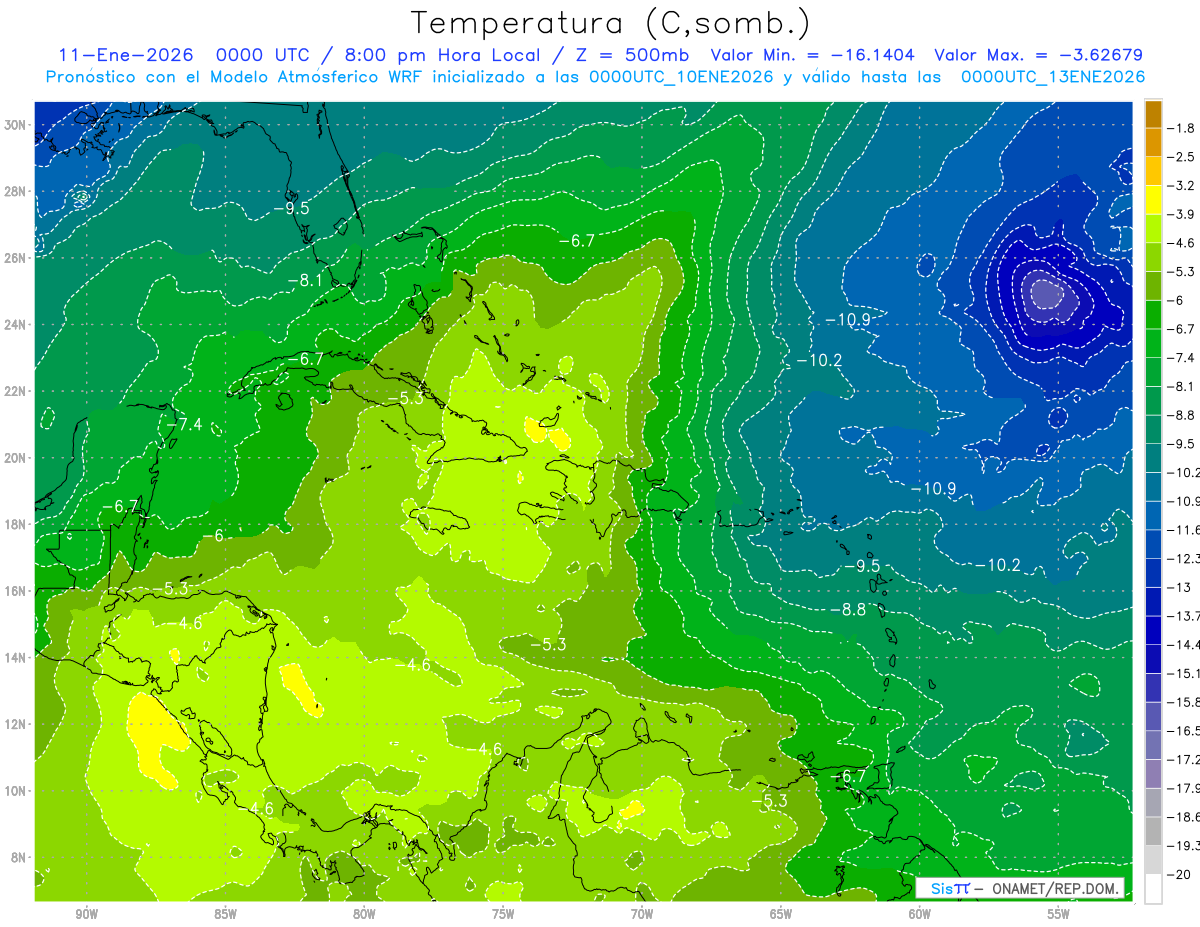This screenshot has height=927, width=1200.
Task: Click the "-7.4" contour label on the map
Action: click(183, 424)
